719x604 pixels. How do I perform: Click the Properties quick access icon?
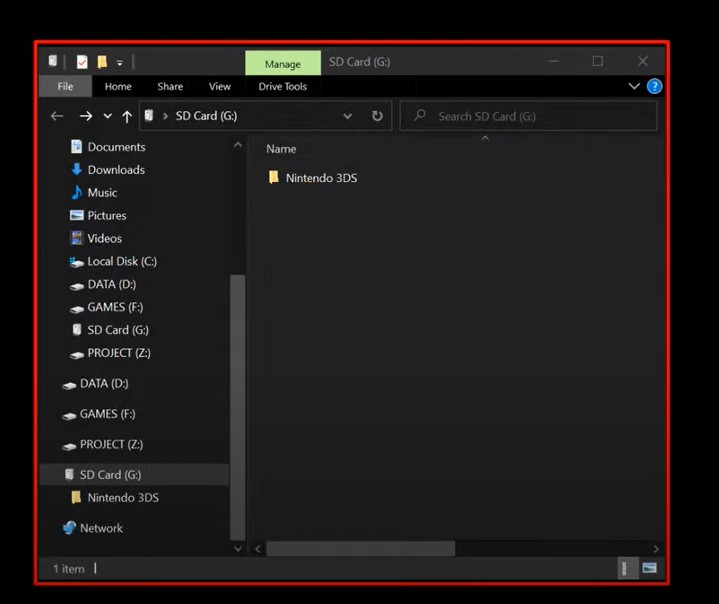(x=82, y=62)
